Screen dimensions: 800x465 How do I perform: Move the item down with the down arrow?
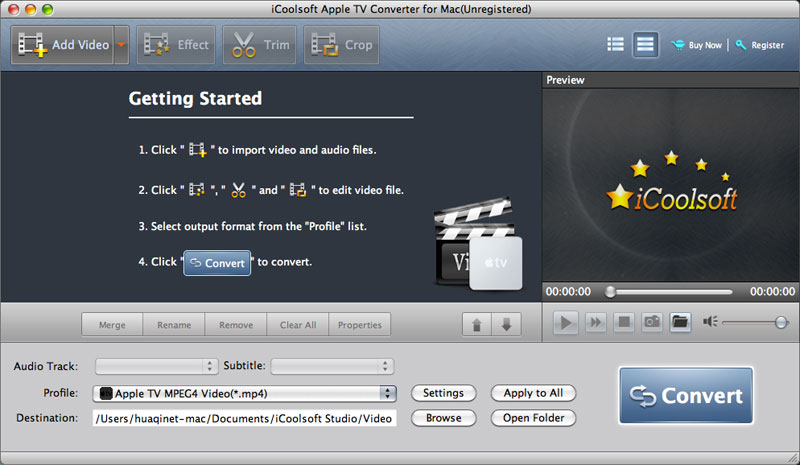tap(506, 325)
